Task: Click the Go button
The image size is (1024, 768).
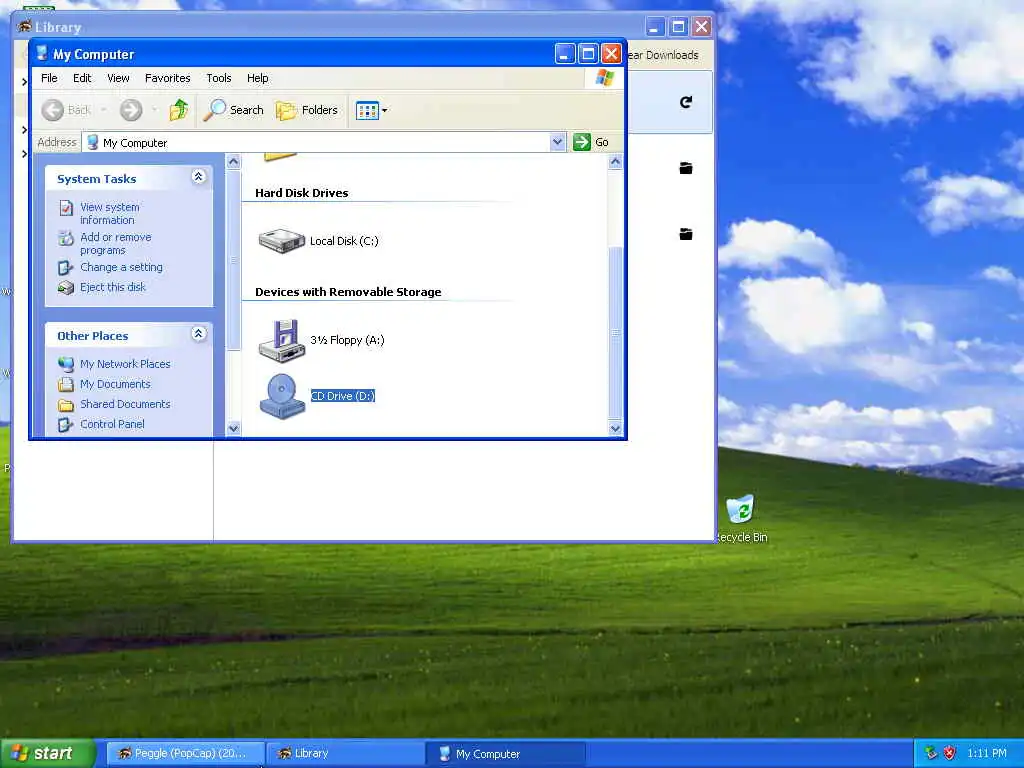Action: (591, 142)
